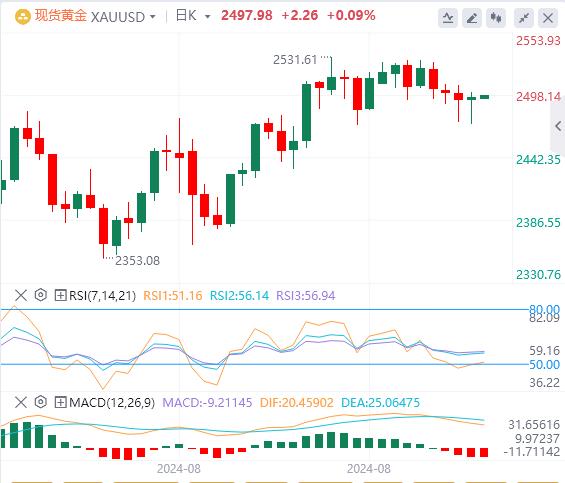Click the gold coin symbol icon
This screenshot has width=565, height=483.
[x=22, y=17]
